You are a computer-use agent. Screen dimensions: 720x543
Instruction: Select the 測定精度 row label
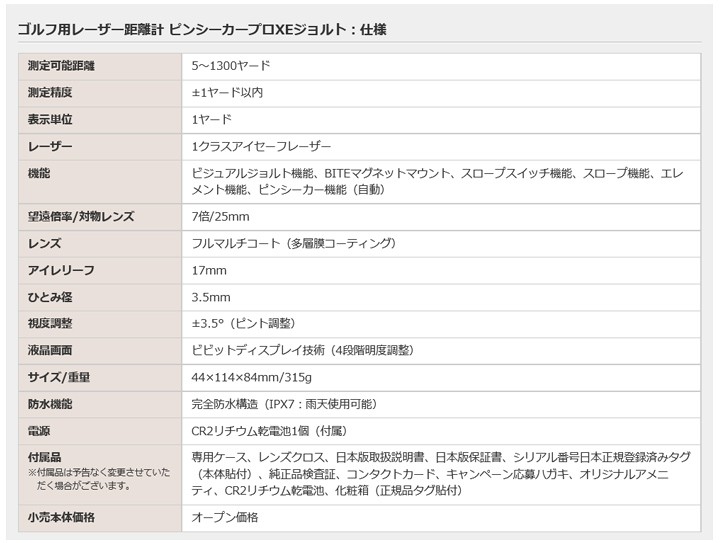[x=50, y=93]
